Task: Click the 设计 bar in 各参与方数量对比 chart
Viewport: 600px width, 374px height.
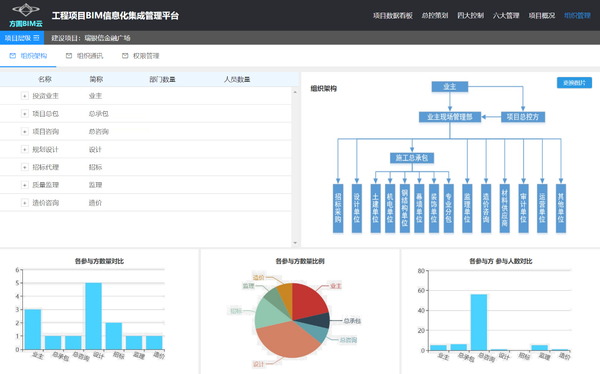Action: 93,316
